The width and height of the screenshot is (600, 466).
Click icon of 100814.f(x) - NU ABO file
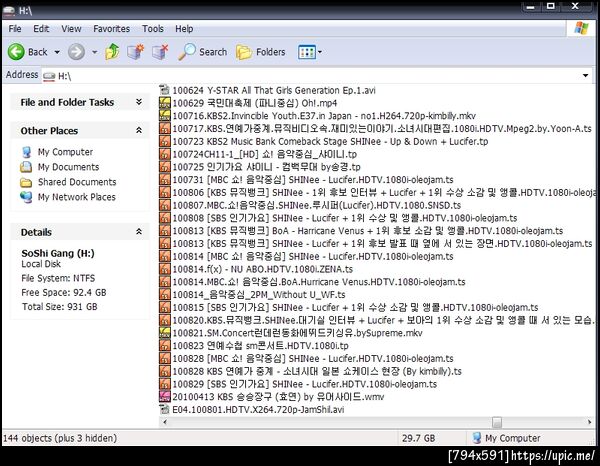165,269
